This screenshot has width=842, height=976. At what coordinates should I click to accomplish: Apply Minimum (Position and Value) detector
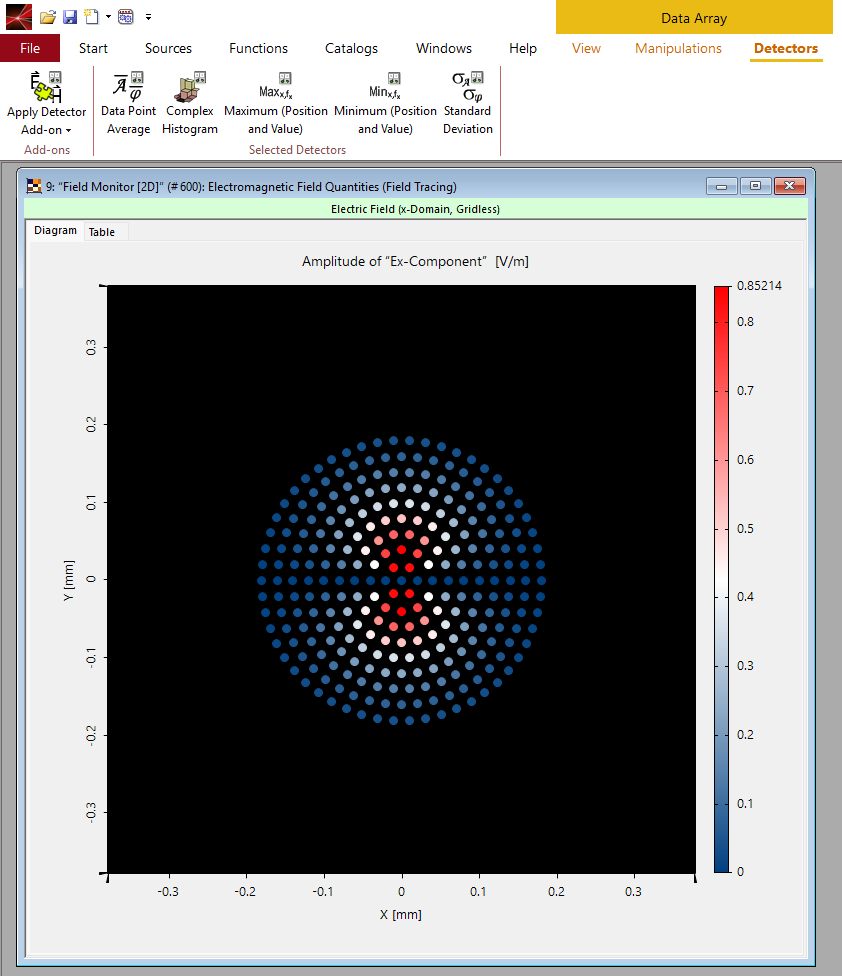point(385,103)
